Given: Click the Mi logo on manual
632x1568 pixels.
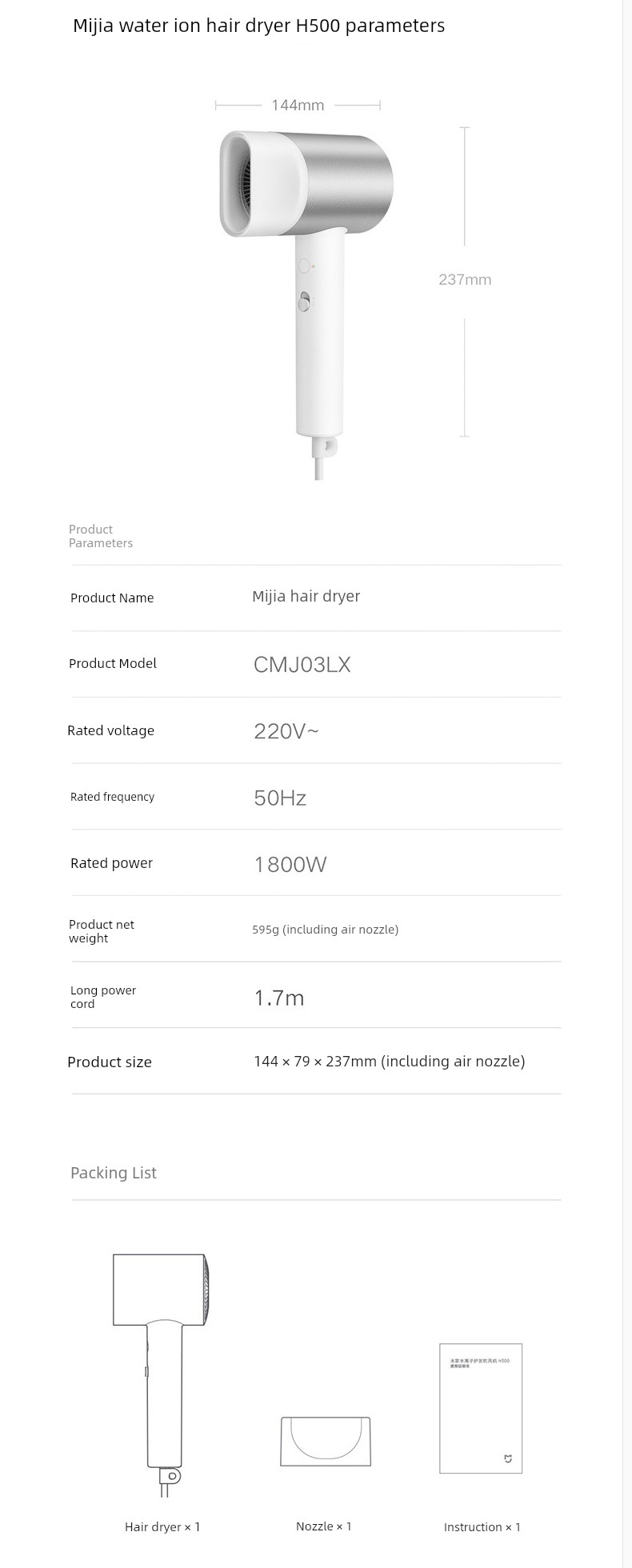Looking at the screenshot, I should tap(507, 1459).
